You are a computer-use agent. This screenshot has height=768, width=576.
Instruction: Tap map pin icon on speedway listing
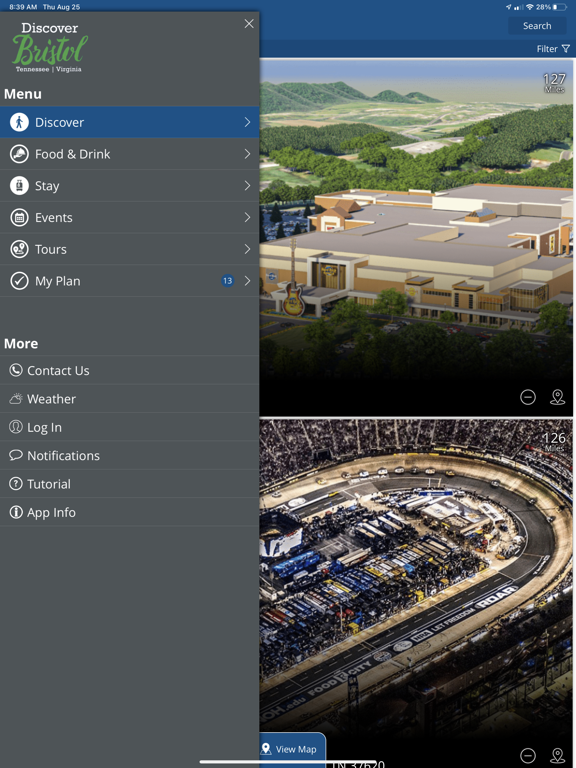(557, 755)
